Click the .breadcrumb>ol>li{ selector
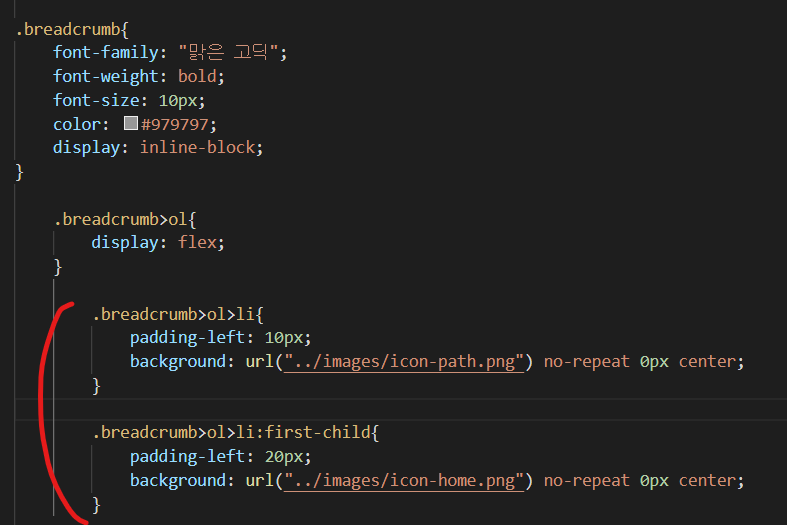The height and width of the screenshot is (525, 787). tap(178, 314)
